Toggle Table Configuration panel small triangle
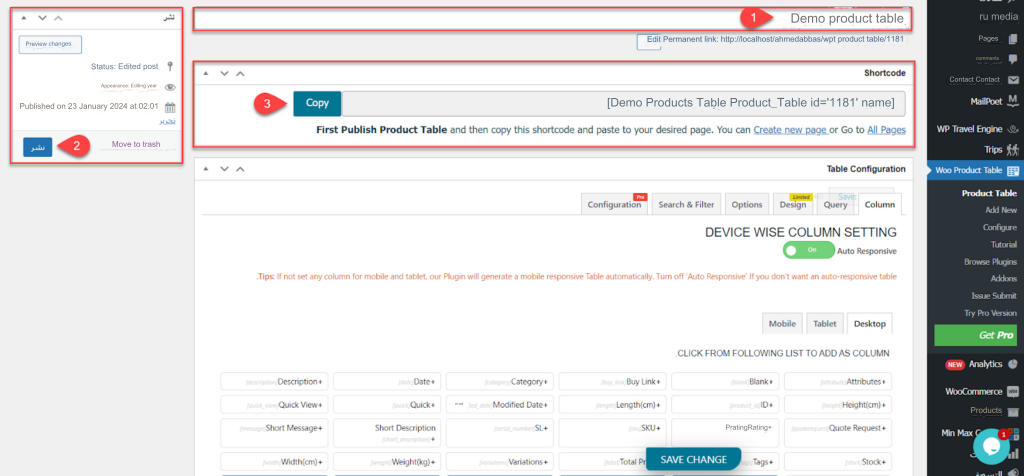This screenshot has height=476, width=1024. [206, 169]
